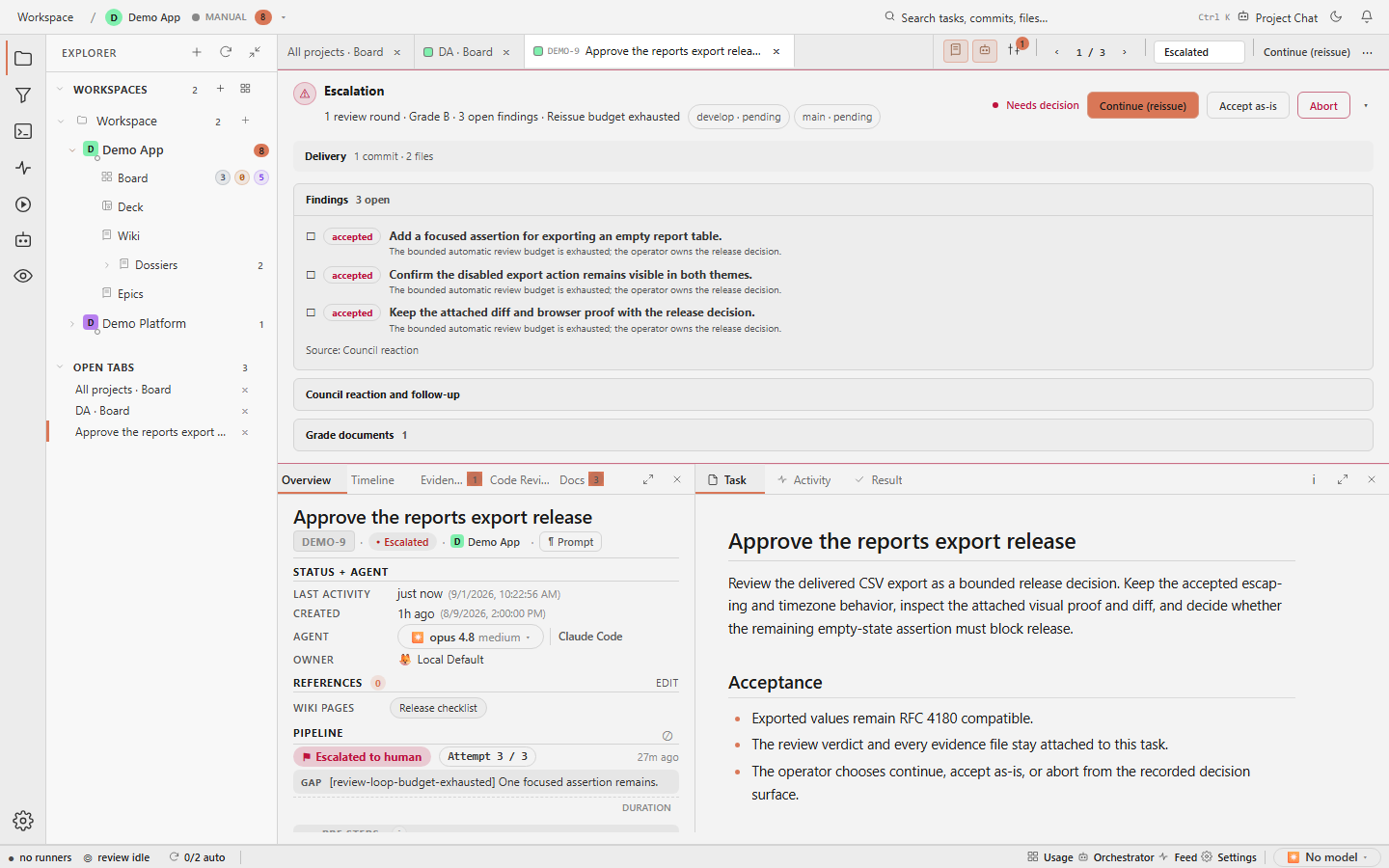Toggle the MANUAL mode indicator in top bar
This screenshot has height=868, width=1389.
(x=220, y=17)
